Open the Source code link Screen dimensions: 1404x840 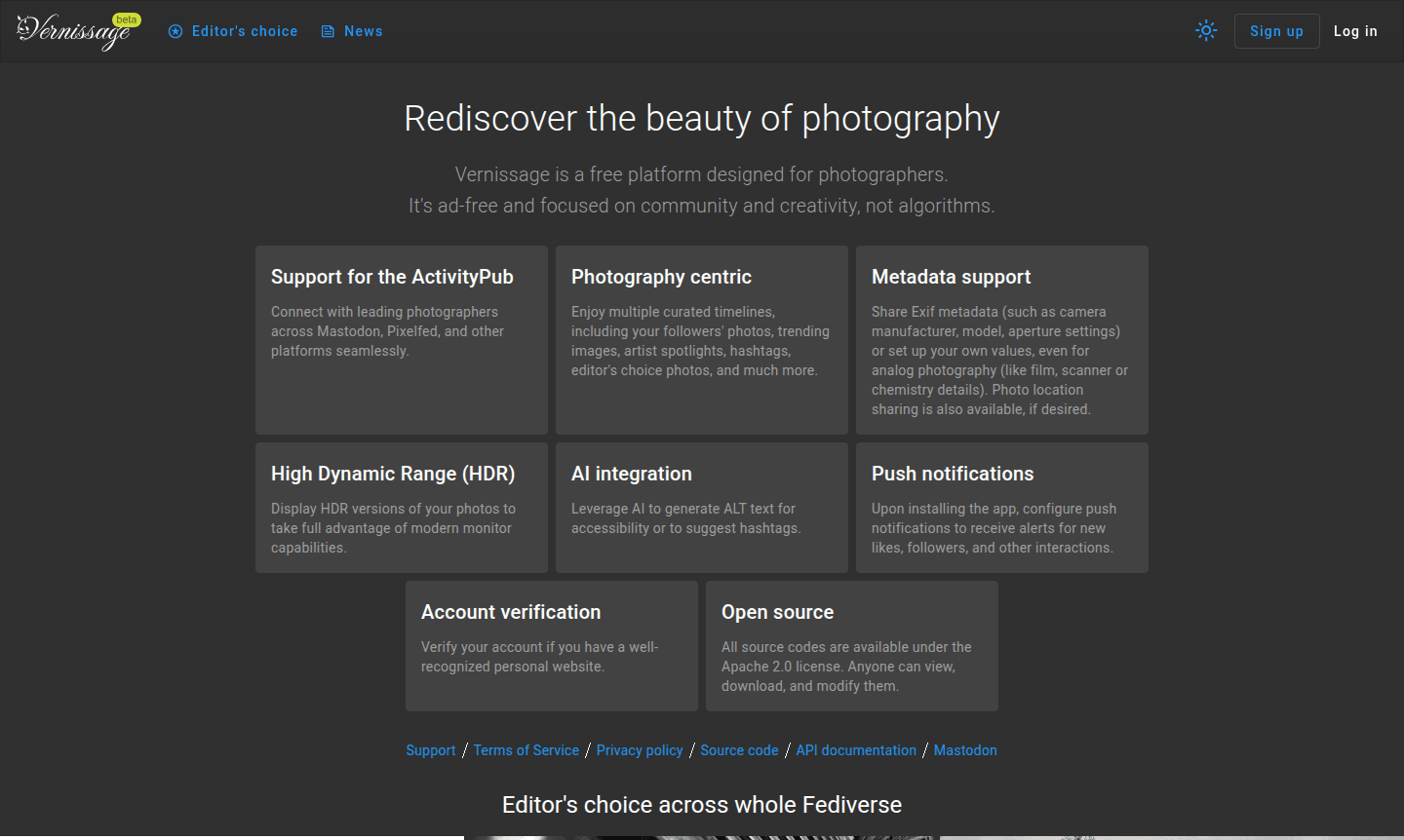click(739, 749)
